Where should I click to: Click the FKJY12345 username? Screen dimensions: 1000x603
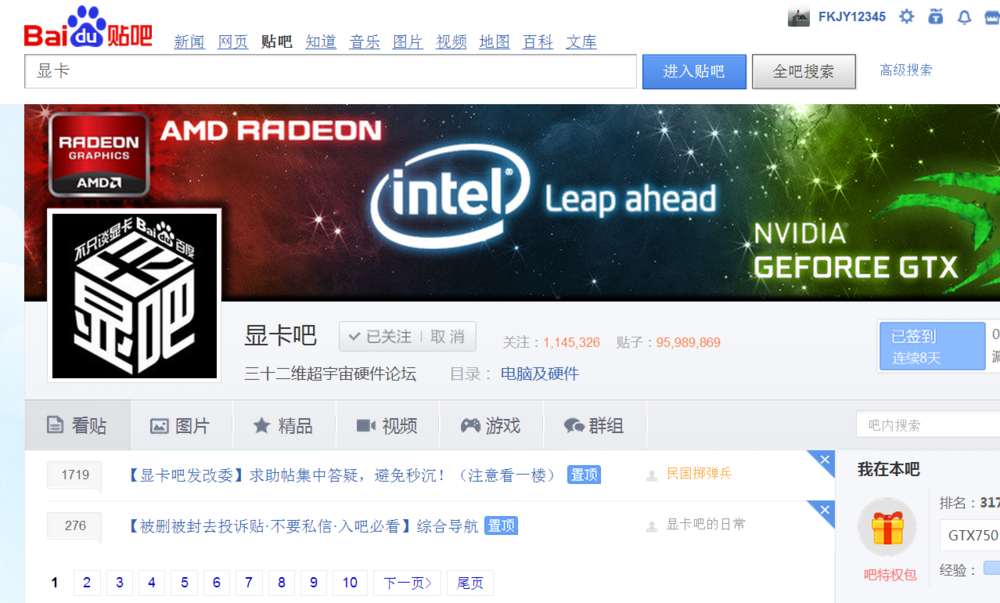(852, 17)
